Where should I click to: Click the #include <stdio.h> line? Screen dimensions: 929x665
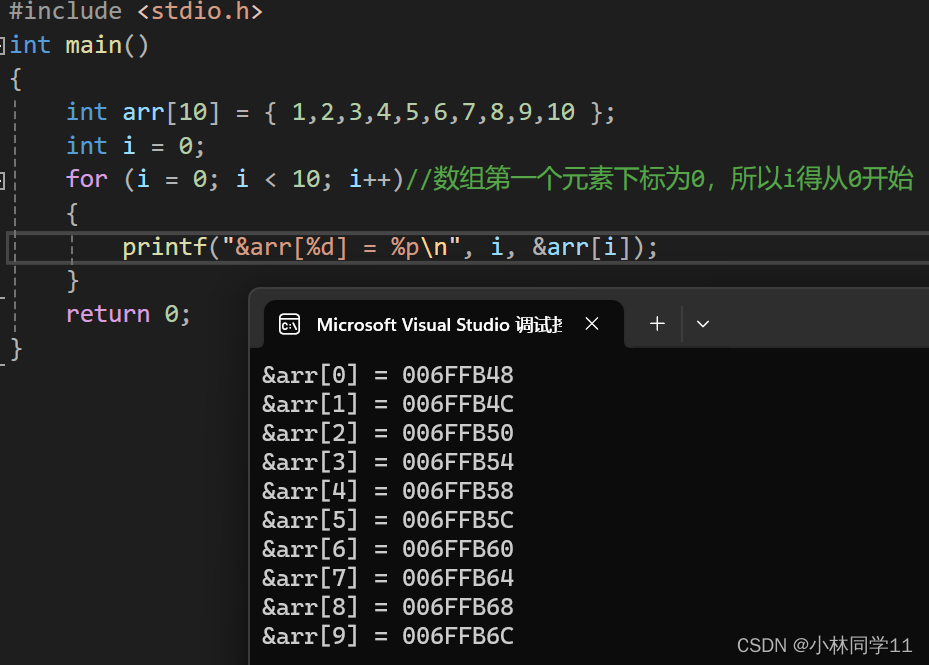click(136, 11)
